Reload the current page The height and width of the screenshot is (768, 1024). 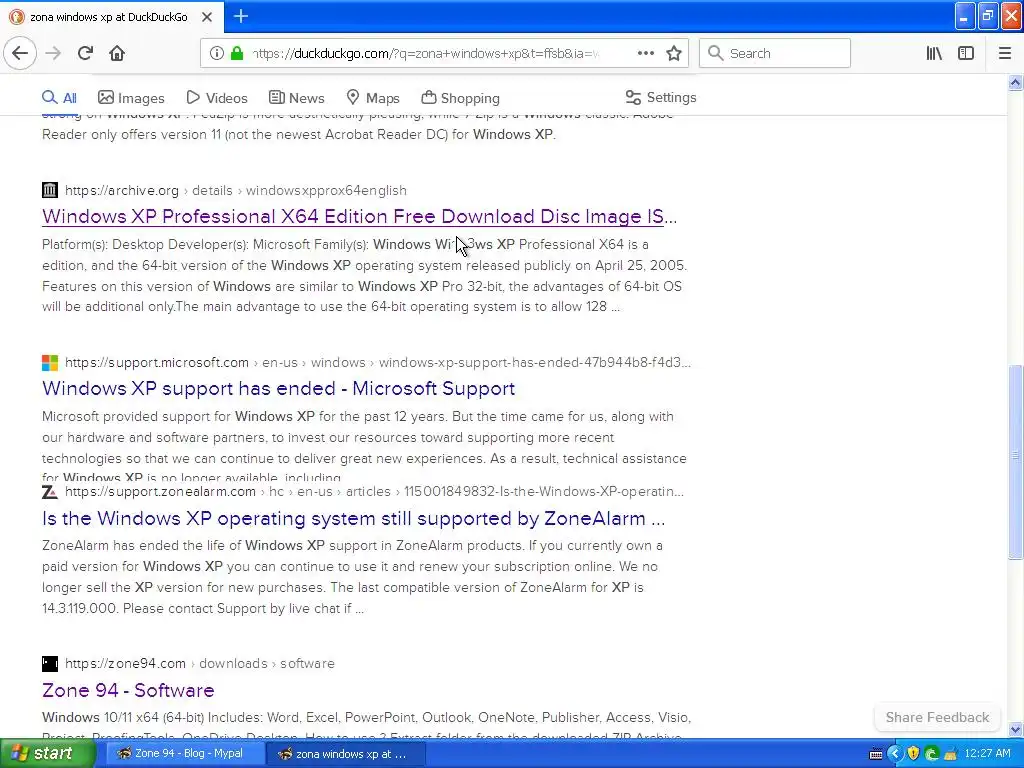pyautogui.click(x=85, y=53)
